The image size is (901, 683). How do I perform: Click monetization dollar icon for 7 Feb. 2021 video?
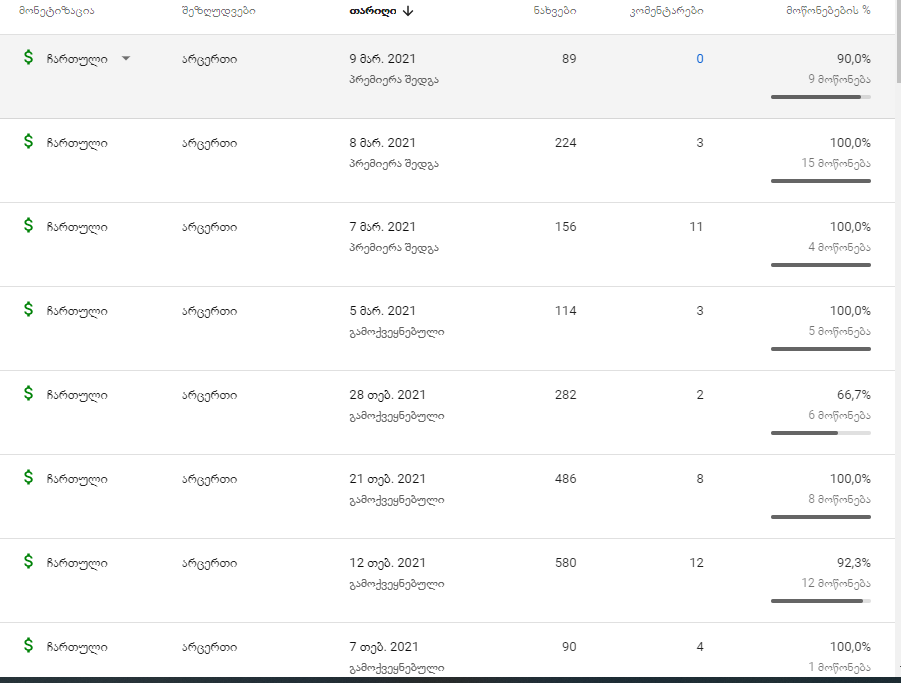(28, 646)
